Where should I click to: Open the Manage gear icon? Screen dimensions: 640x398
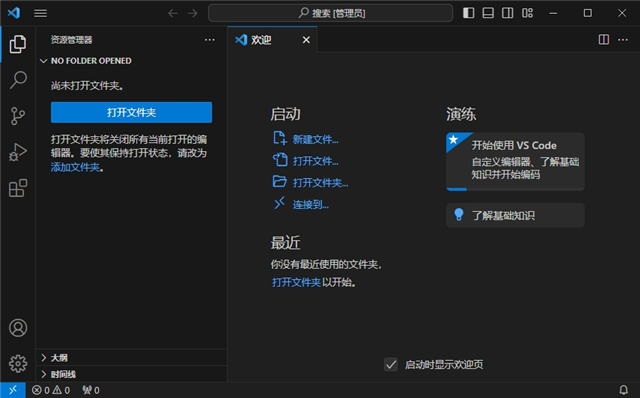tap(18, 363)
